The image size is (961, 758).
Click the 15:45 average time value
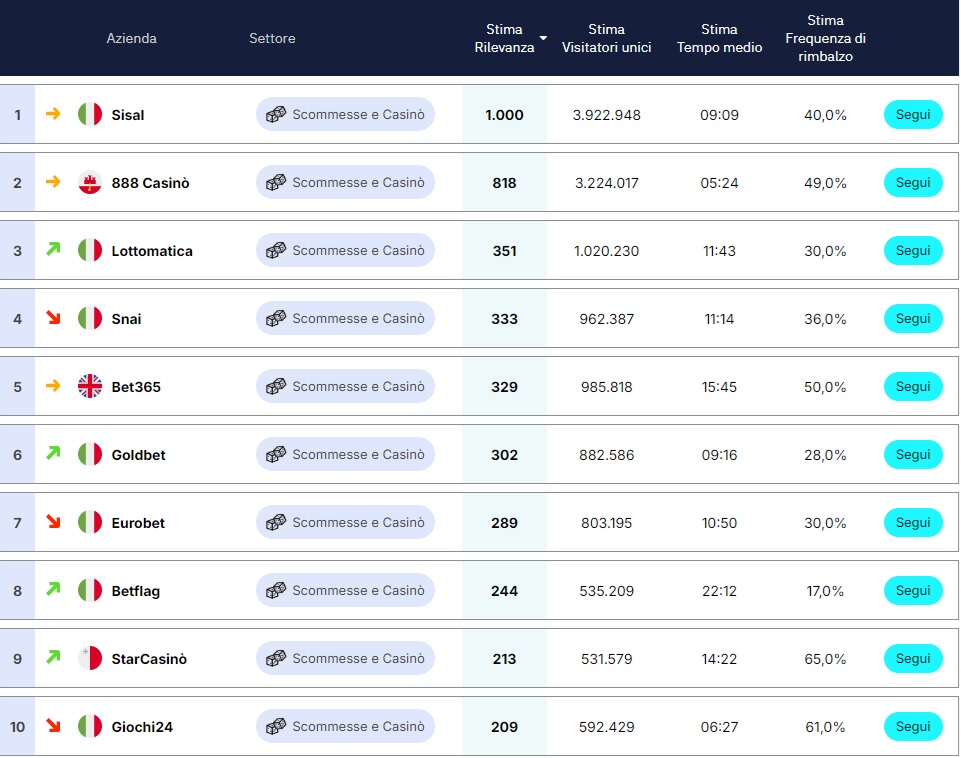point(720,387)
